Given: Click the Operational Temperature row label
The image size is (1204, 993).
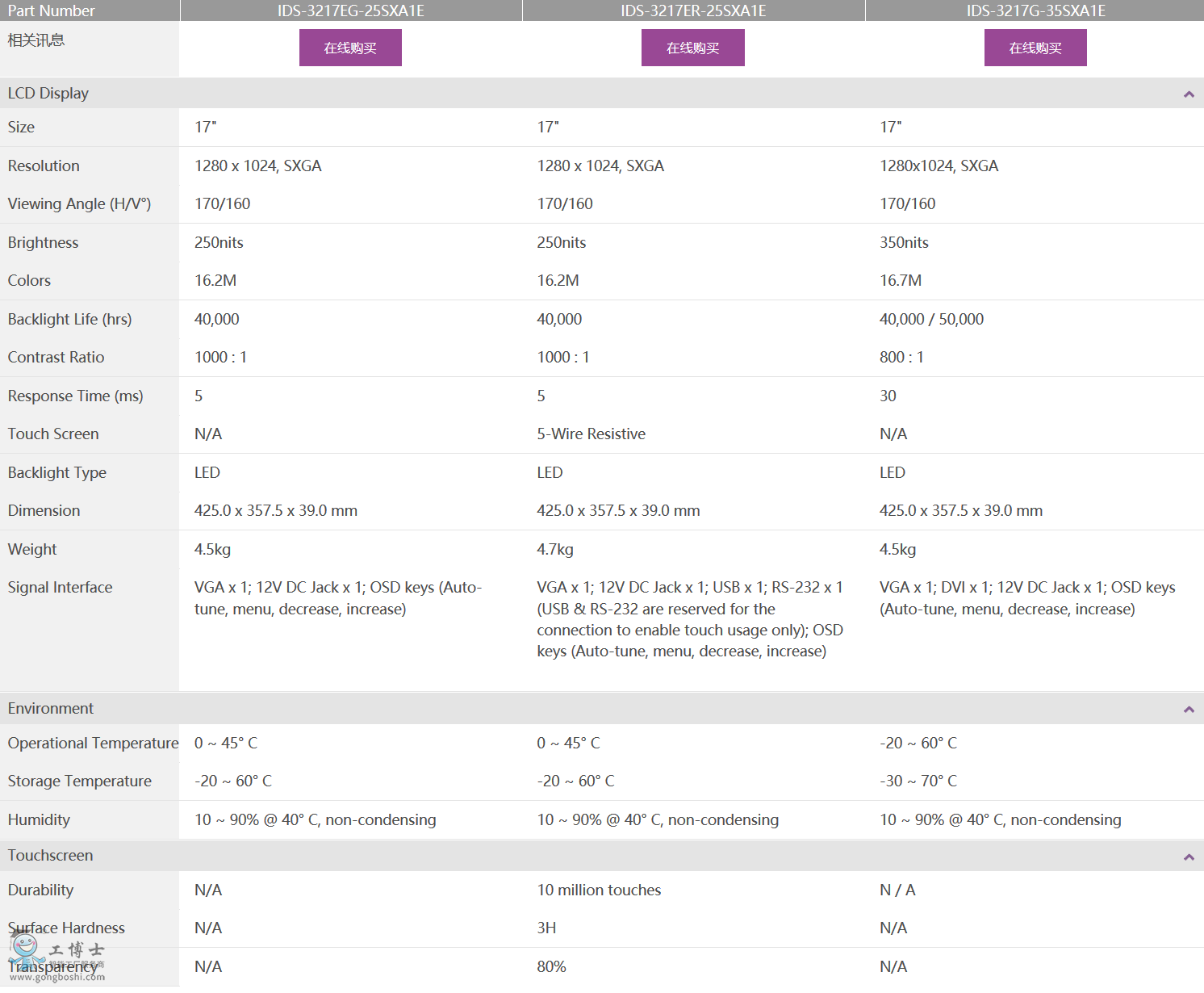Looking at the screenshot, I should [x=93, y=744].
